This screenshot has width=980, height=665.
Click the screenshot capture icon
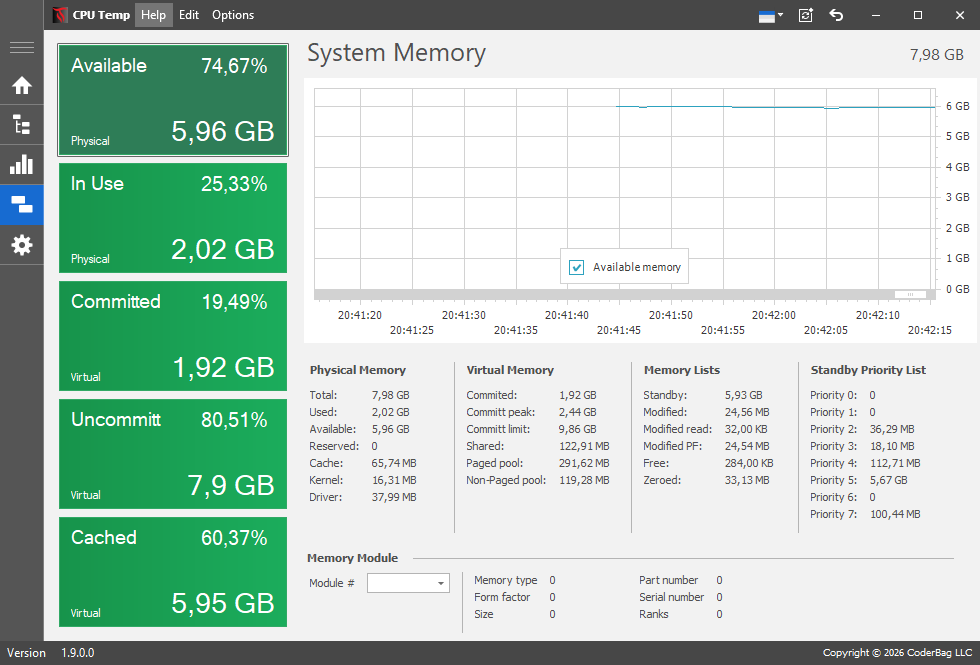(806, 15)
